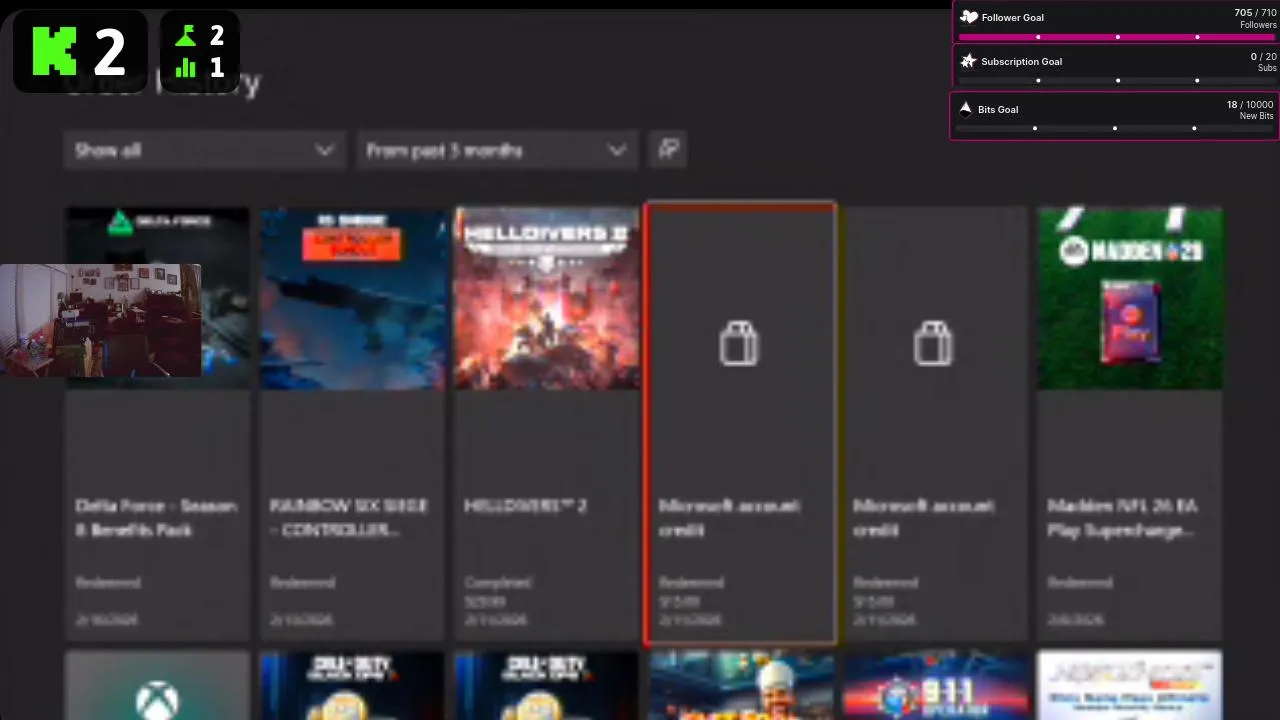Open the chef game tile in bottom row

[741, 686]
